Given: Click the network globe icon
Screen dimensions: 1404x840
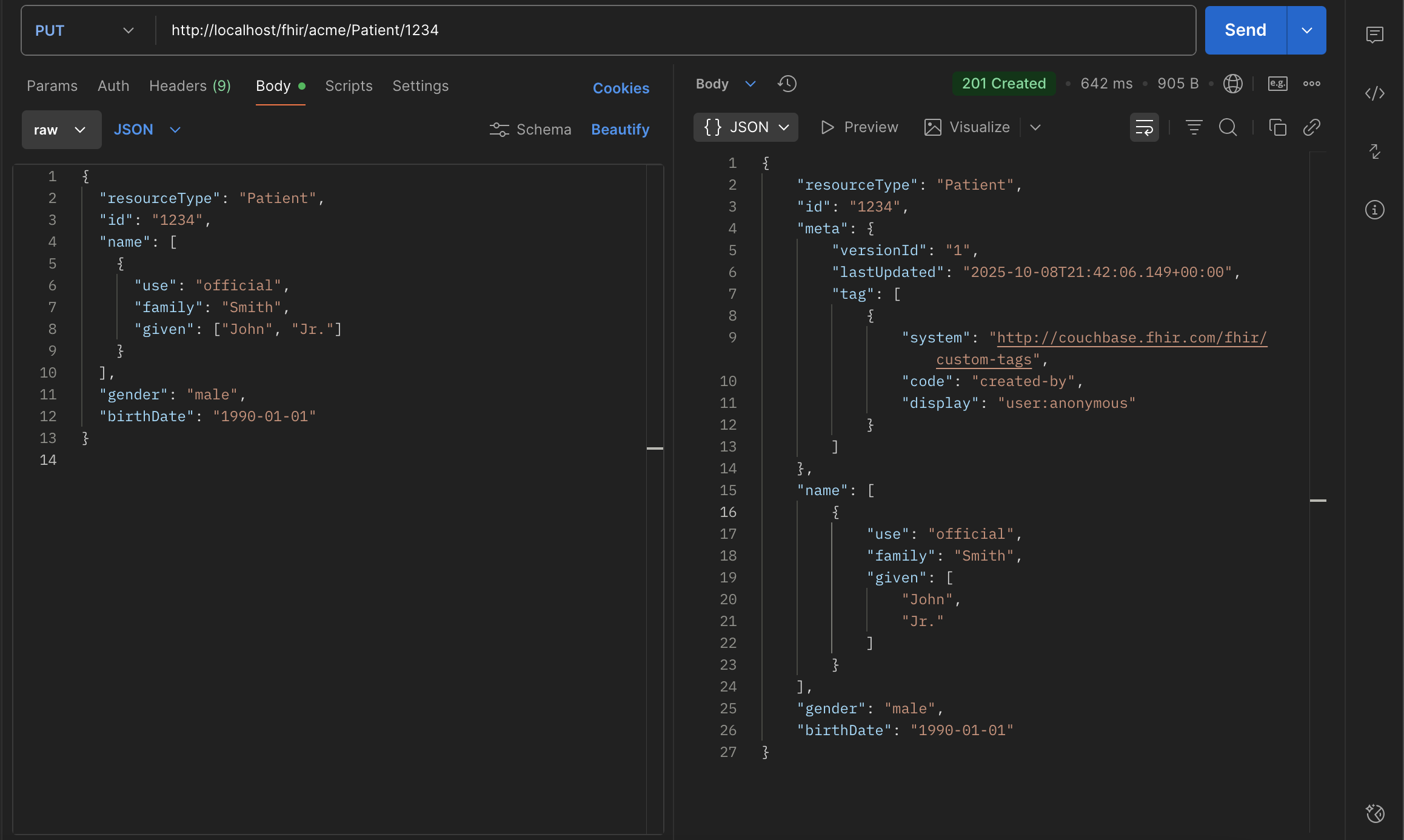Looking at the screenshot, I should 1232,84.
